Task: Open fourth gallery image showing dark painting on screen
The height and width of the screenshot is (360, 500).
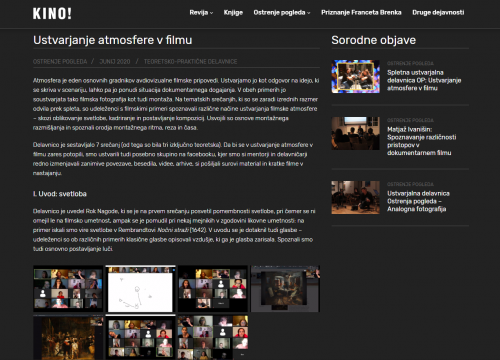Action: coord(285,289)
